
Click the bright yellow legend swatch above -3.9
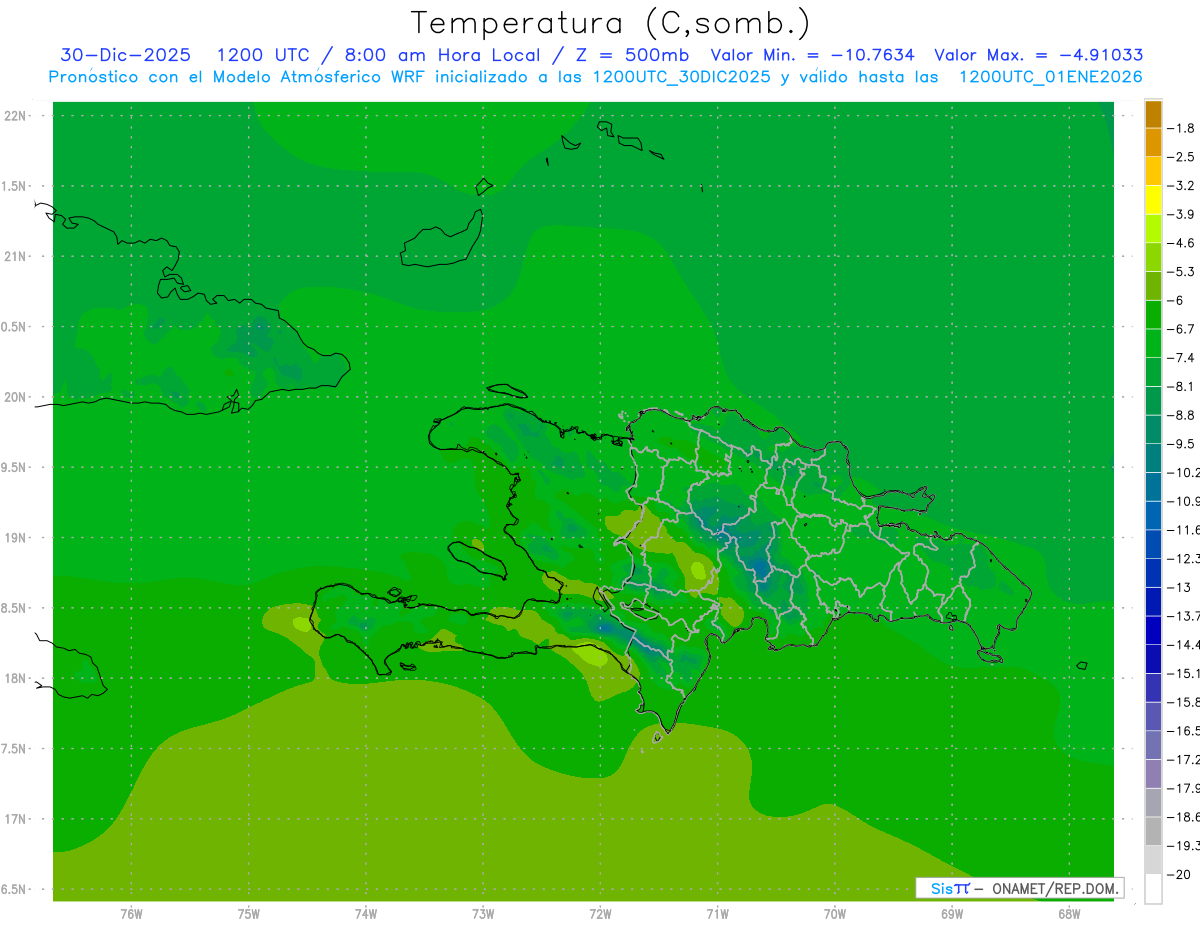[x=1153, y=200]
